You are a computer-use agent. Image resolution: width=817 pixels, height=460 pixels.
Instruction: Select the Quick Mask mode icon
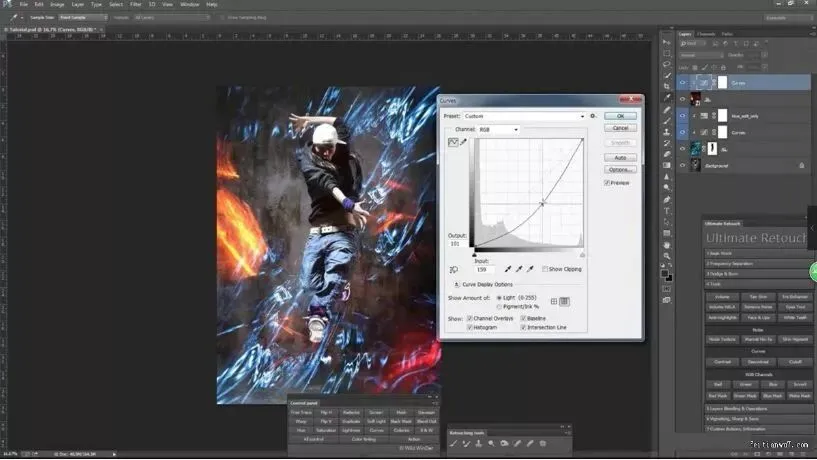click(667, 289)
